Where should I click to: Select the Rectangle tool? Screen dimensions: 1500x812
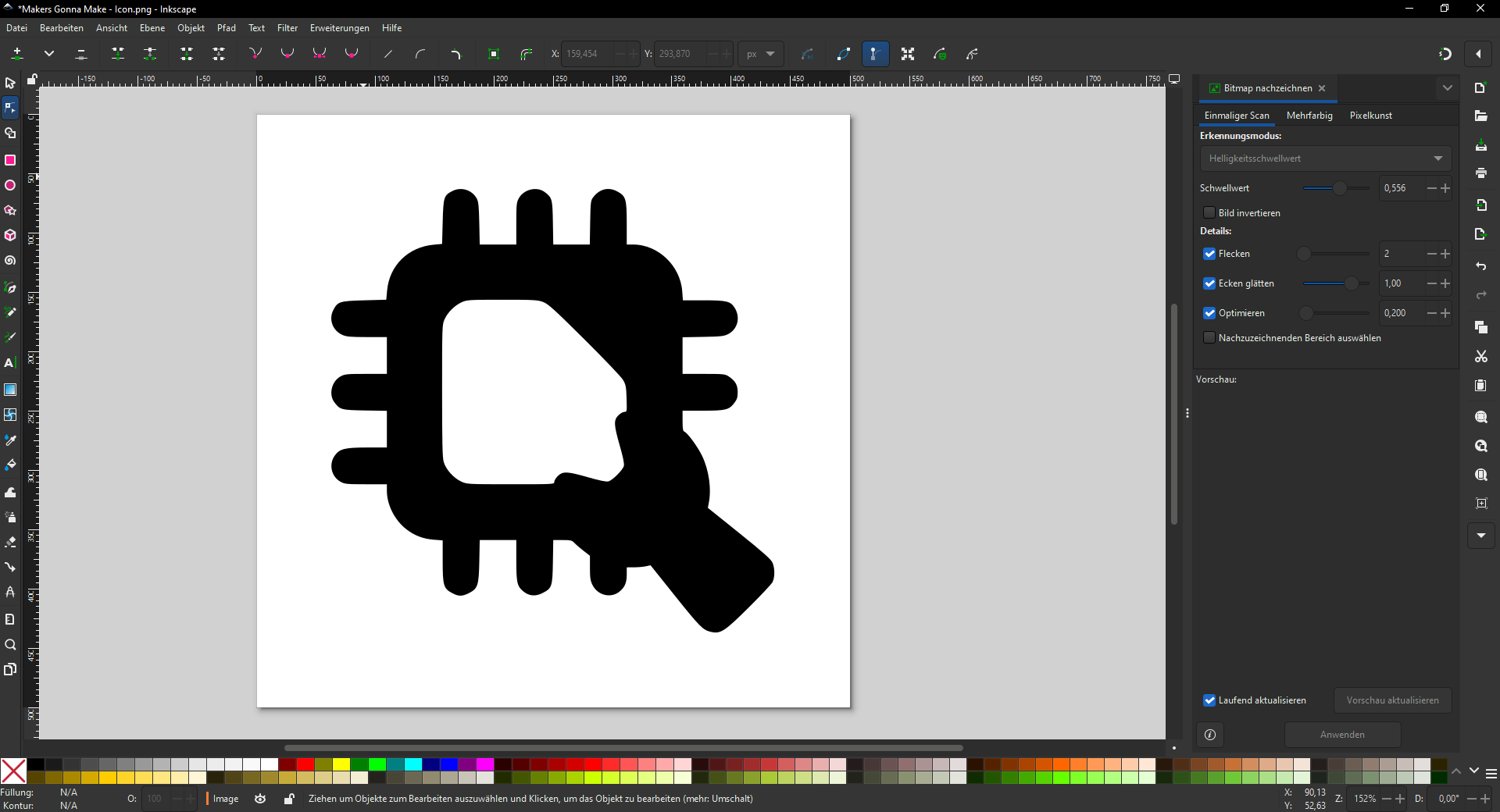point(10,160)
